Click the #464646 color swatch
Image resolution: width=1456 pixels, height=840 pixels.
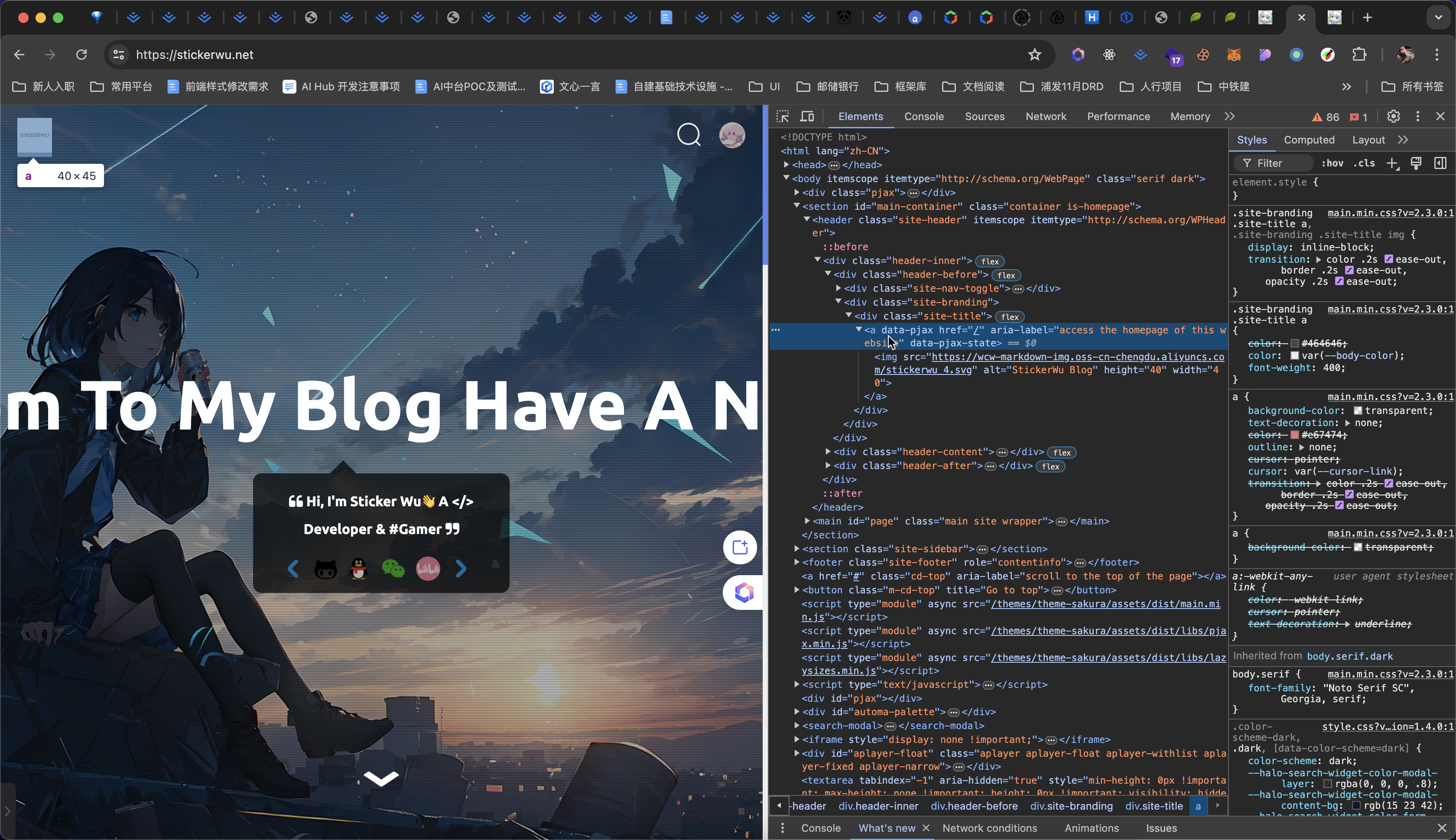point(1294,344)
